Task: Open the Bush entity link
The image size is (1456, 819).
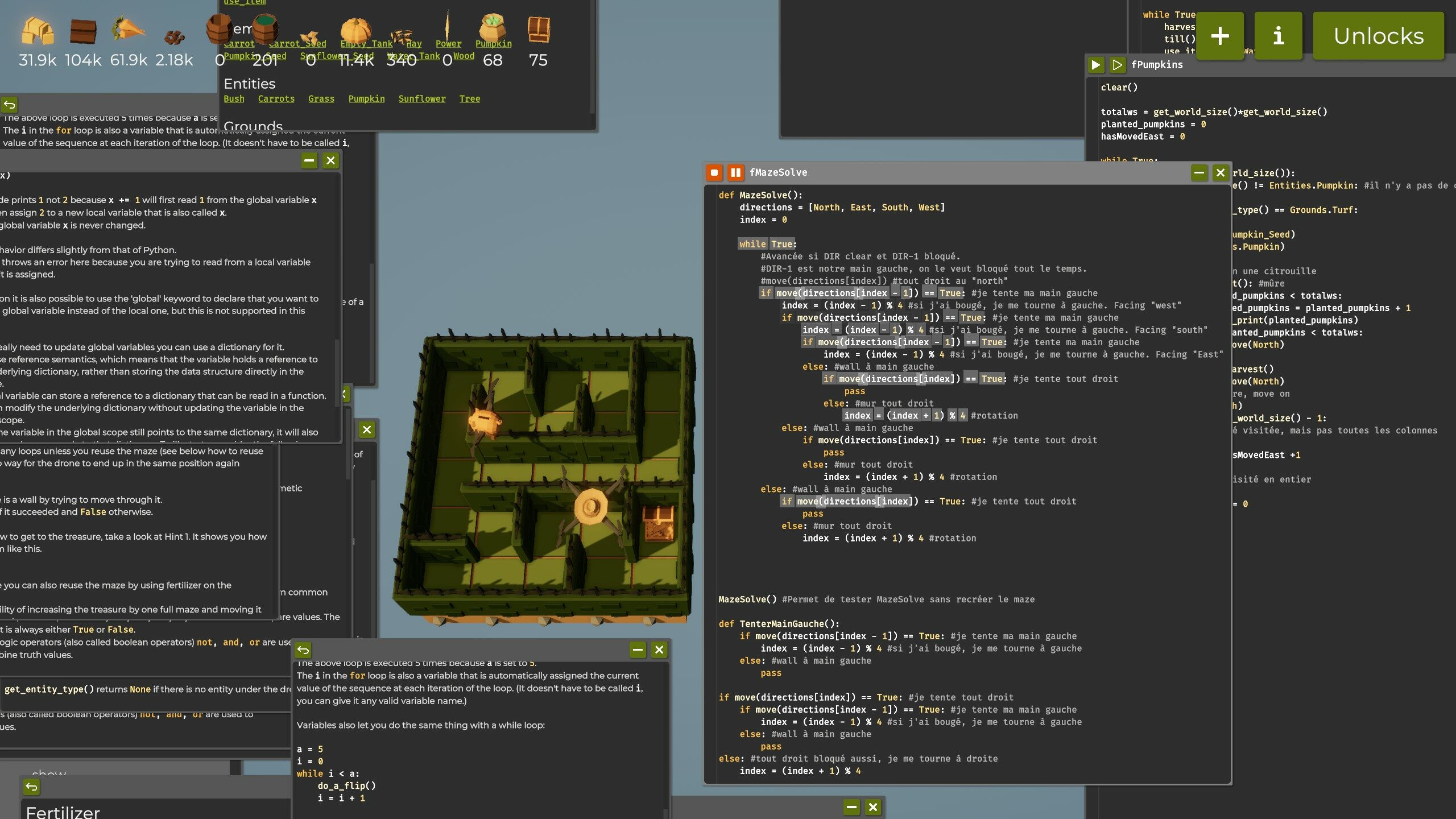Action: click(x=234, y=99)
